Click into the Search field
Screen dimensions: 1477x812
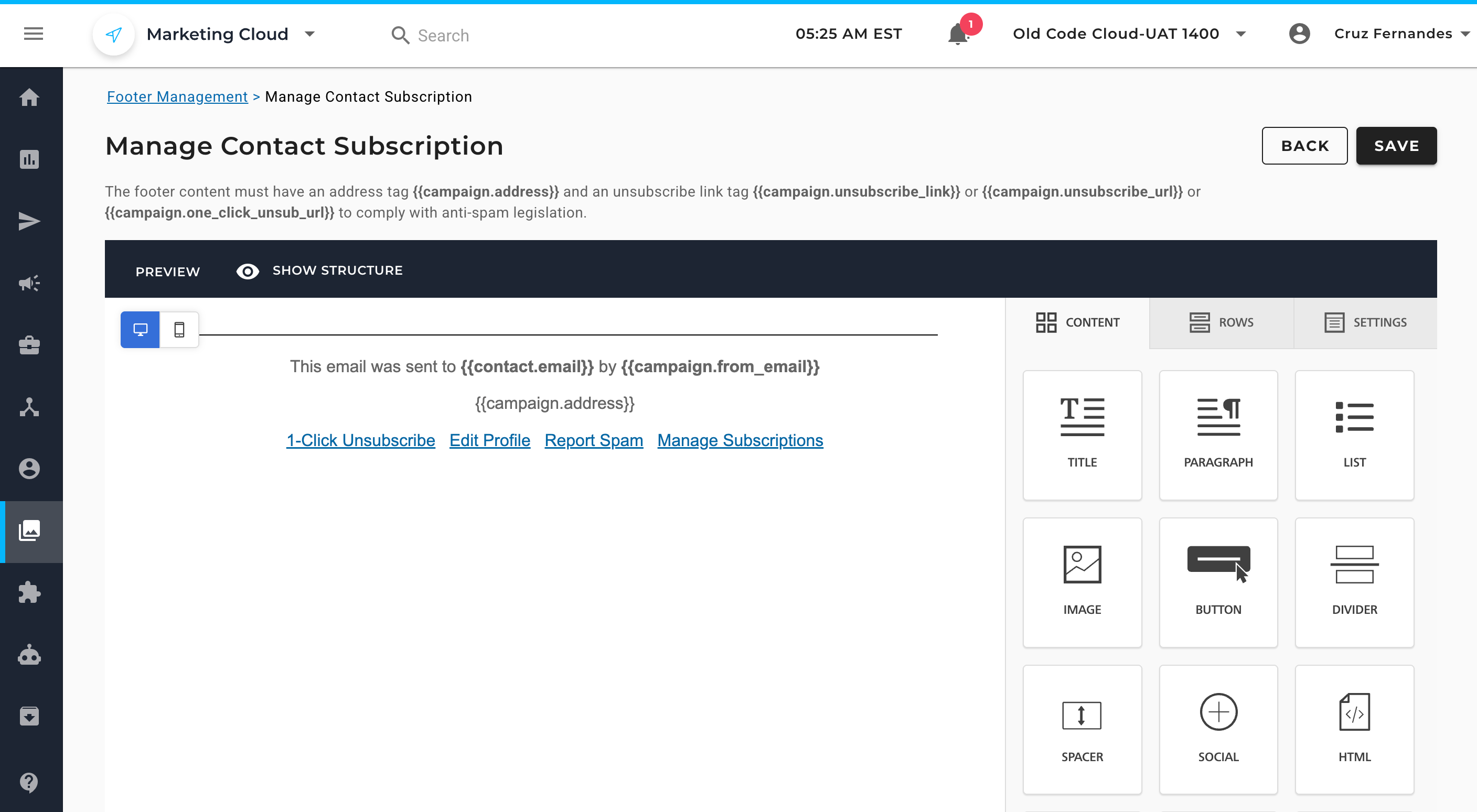point(443,36)
